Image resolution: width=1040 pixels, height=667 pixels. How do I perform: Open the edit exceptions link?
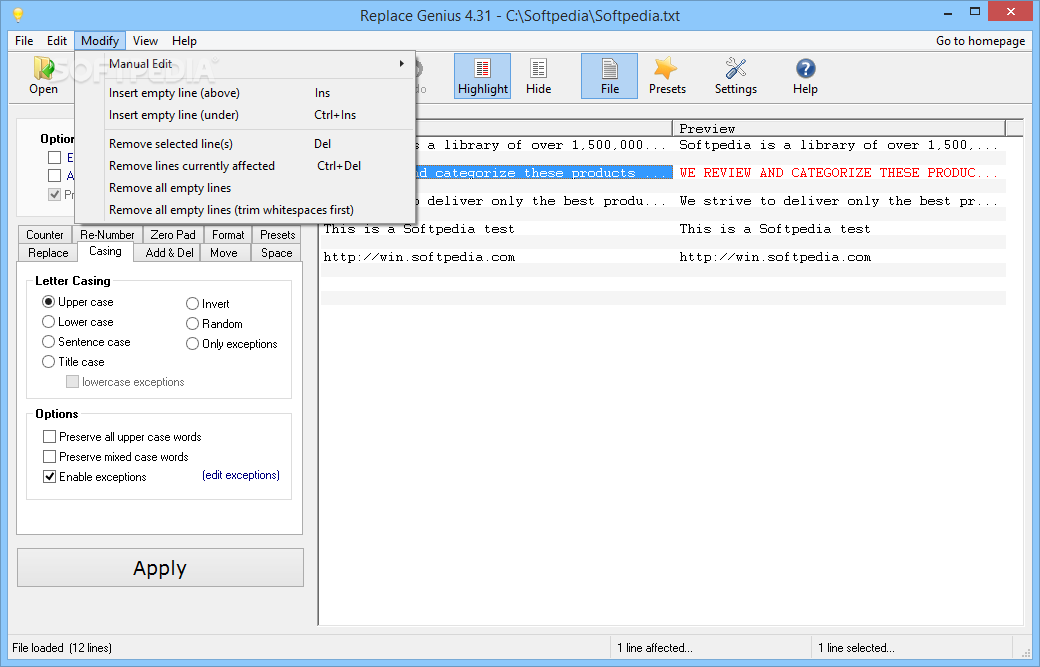241,475
